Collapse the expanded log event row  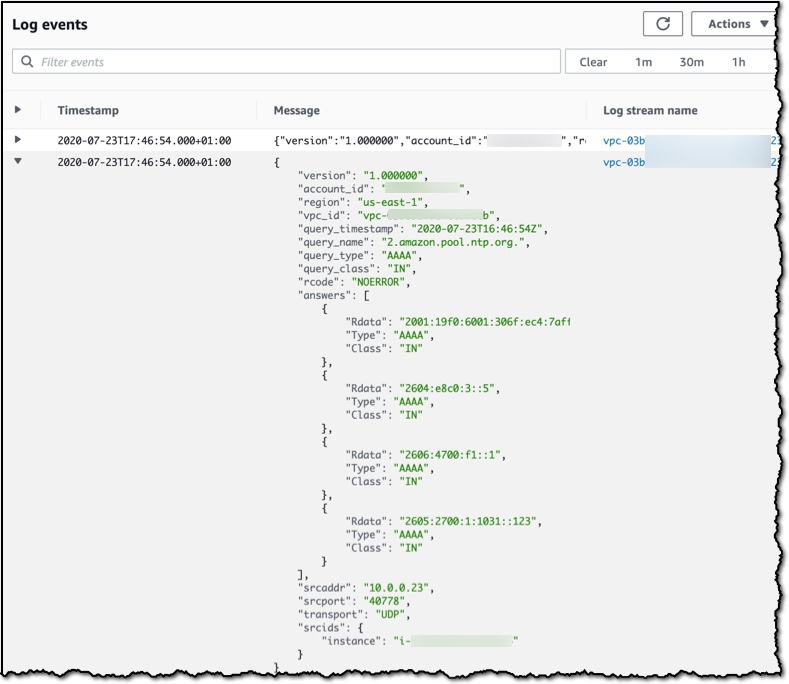click(x=18, y=161)
